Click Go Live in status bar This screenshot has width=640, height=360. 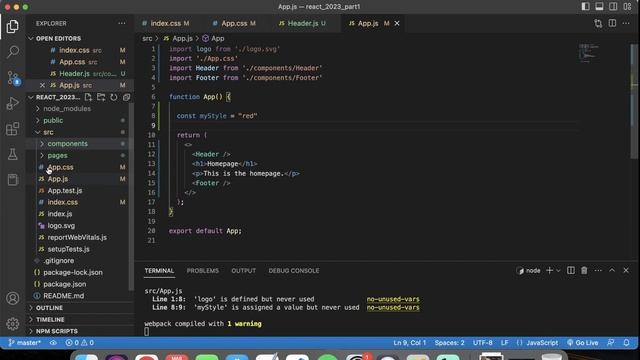coord(582,343)
